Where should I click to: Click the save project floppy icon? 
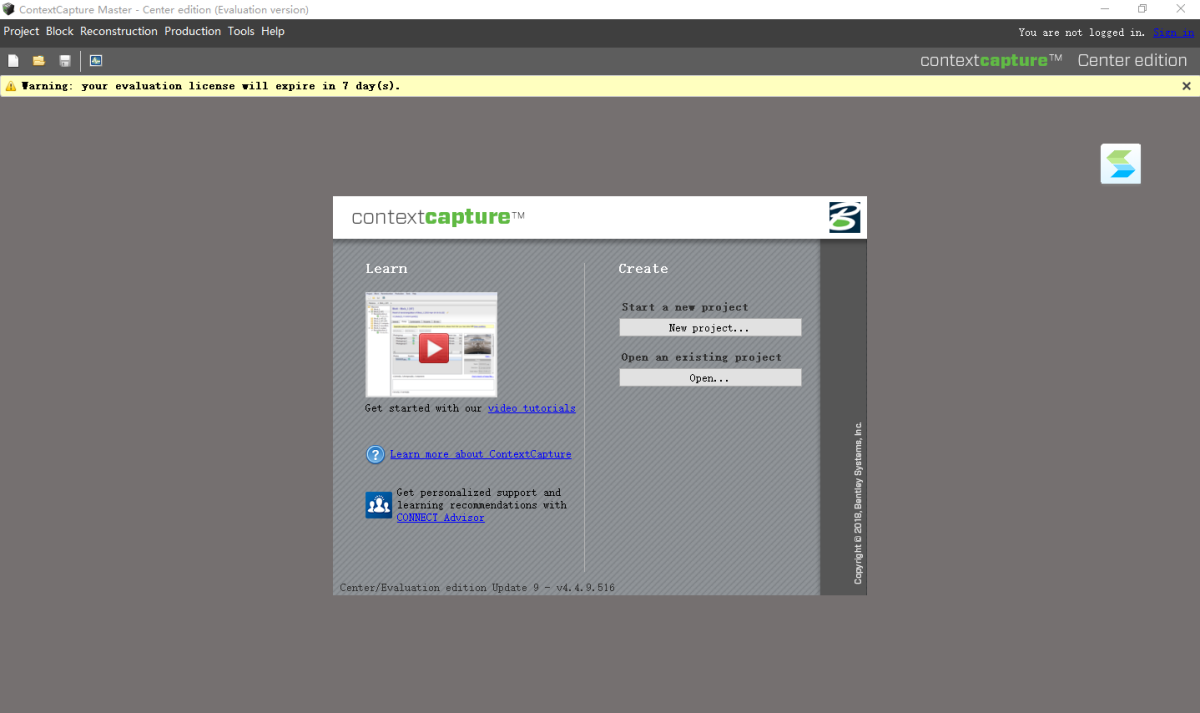[65, 61]
